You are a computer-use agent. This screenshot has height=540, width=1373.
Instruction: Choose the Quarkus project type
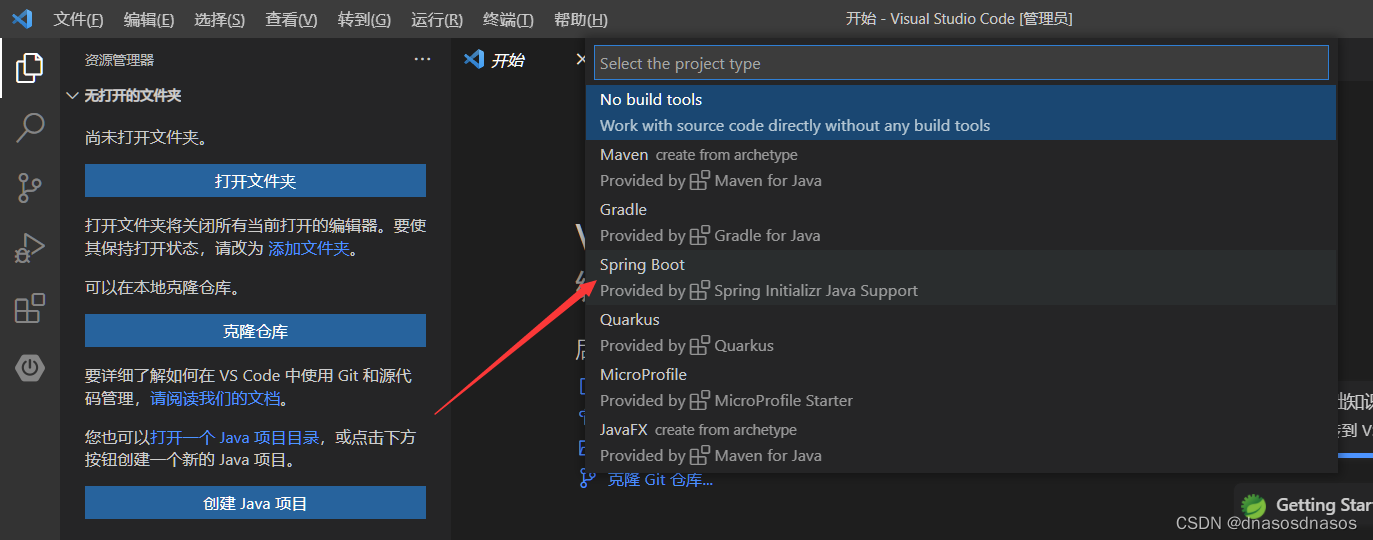(x=961, y=332)
